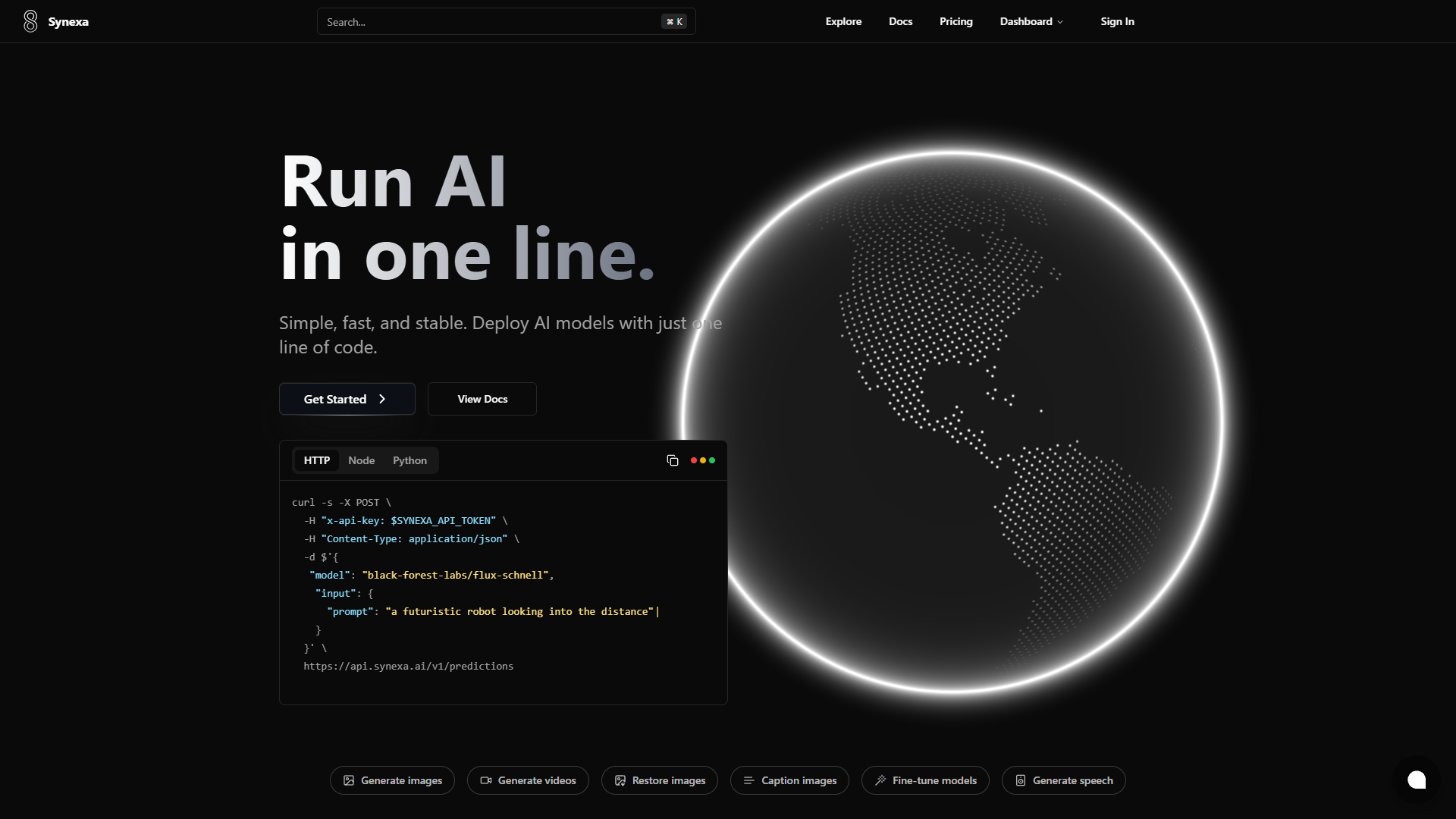Click the Sign In link

[x=1117, y=21]
